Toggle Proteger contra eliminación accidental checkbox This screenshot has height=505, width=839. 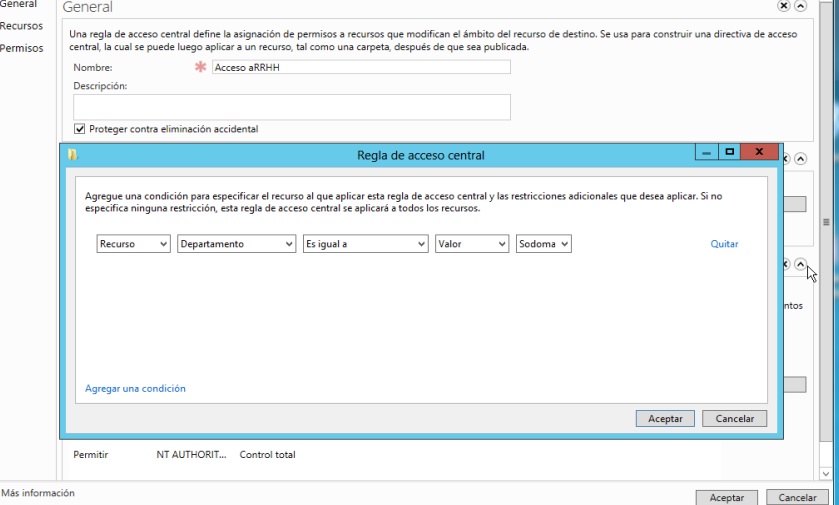80,129
